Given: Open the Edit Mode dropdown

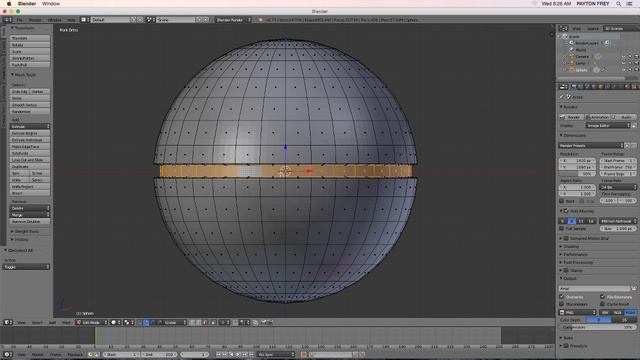Looking at the screenshot, I should point(92,322).
